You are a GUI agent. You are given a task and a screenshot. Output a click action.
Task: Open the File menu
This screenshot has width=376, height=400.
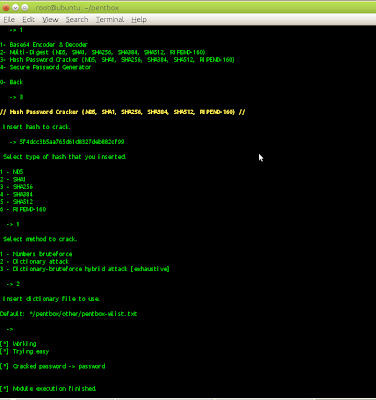tap(9, 20)
